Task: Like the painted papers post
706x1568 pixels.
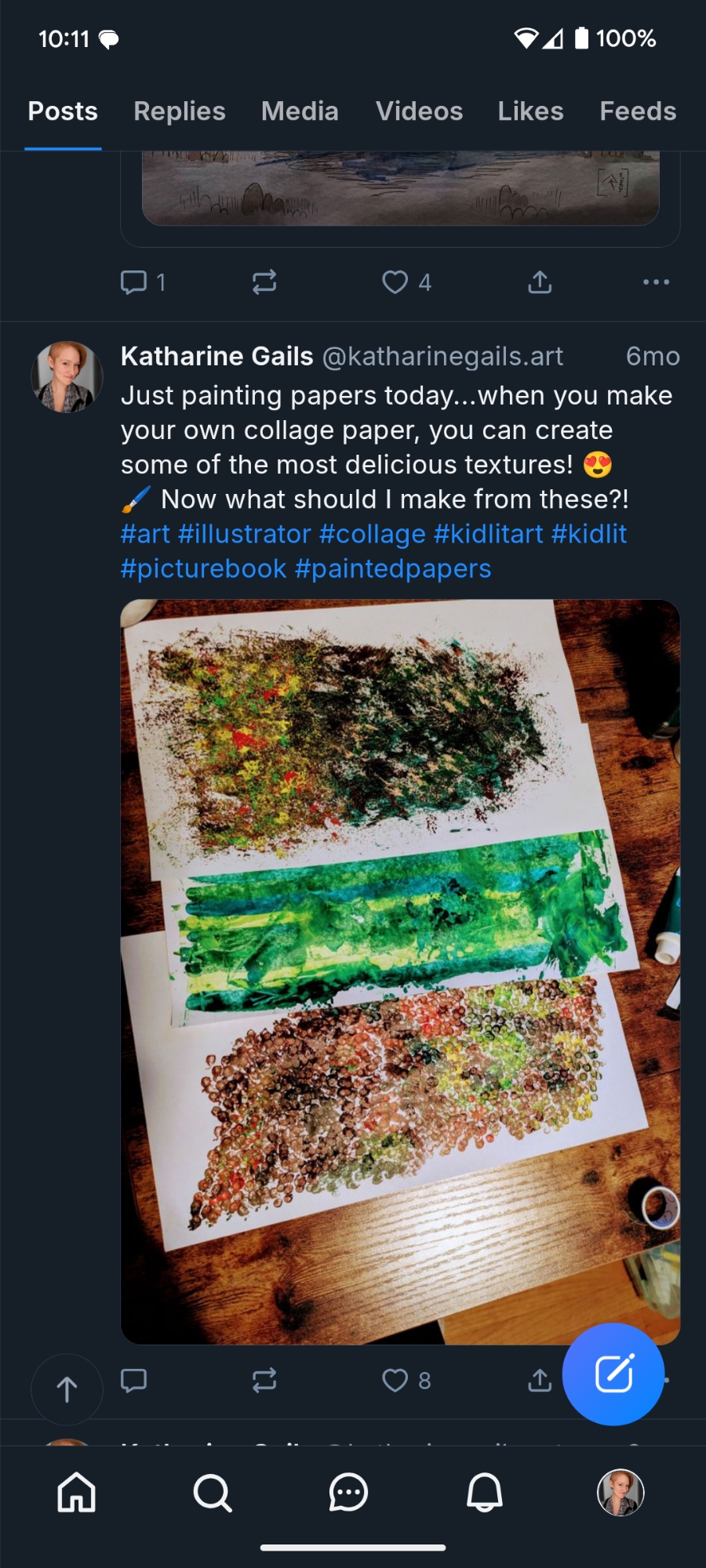Action: [395, 1380]
